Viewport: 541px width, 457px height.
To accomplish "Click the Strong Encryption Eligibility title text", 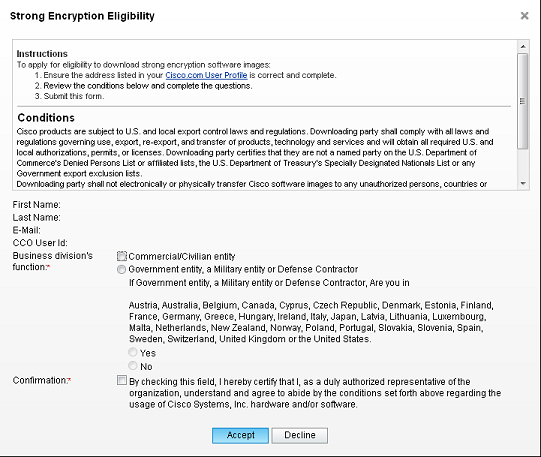I will click(x=82, y=16).
